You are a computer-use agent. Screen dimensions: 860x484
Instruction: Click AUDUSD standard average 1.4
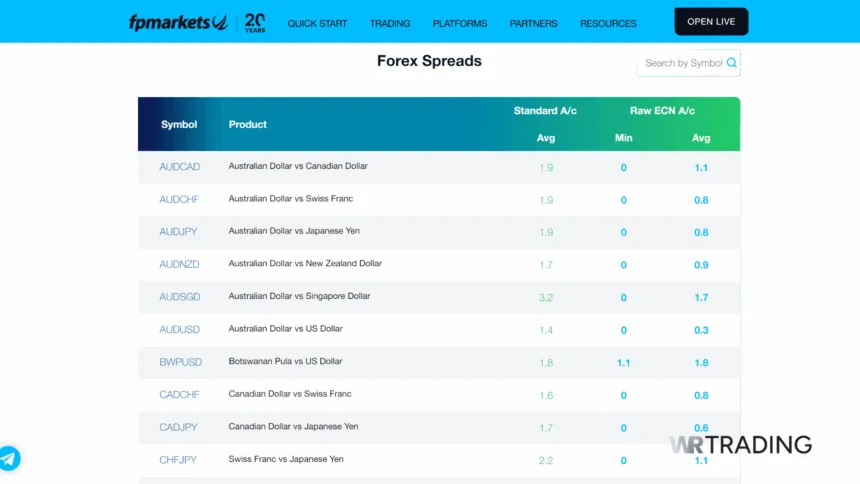tap(546, 330)
